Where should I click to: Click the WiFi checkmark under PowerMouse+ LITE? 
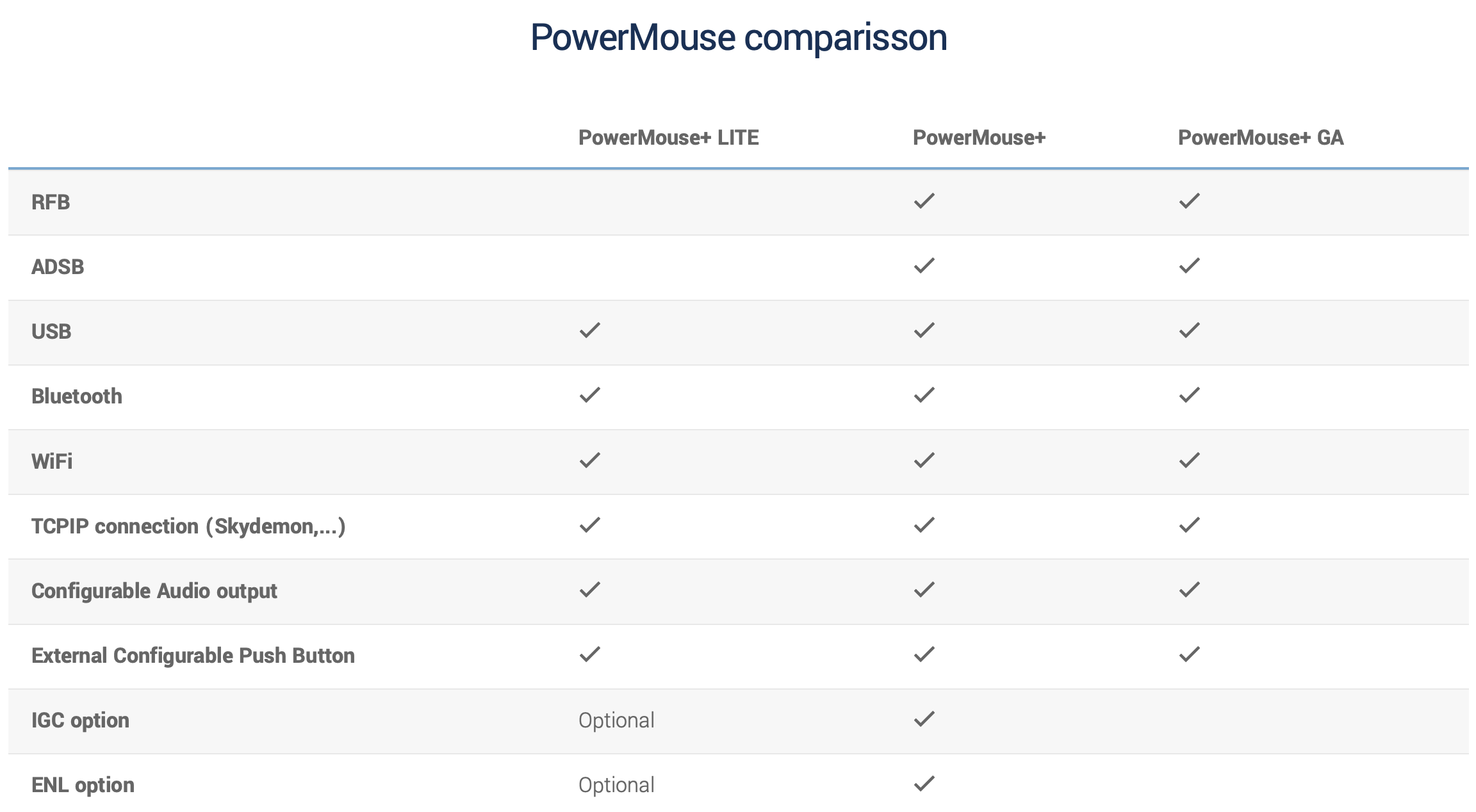pos(589,460)
